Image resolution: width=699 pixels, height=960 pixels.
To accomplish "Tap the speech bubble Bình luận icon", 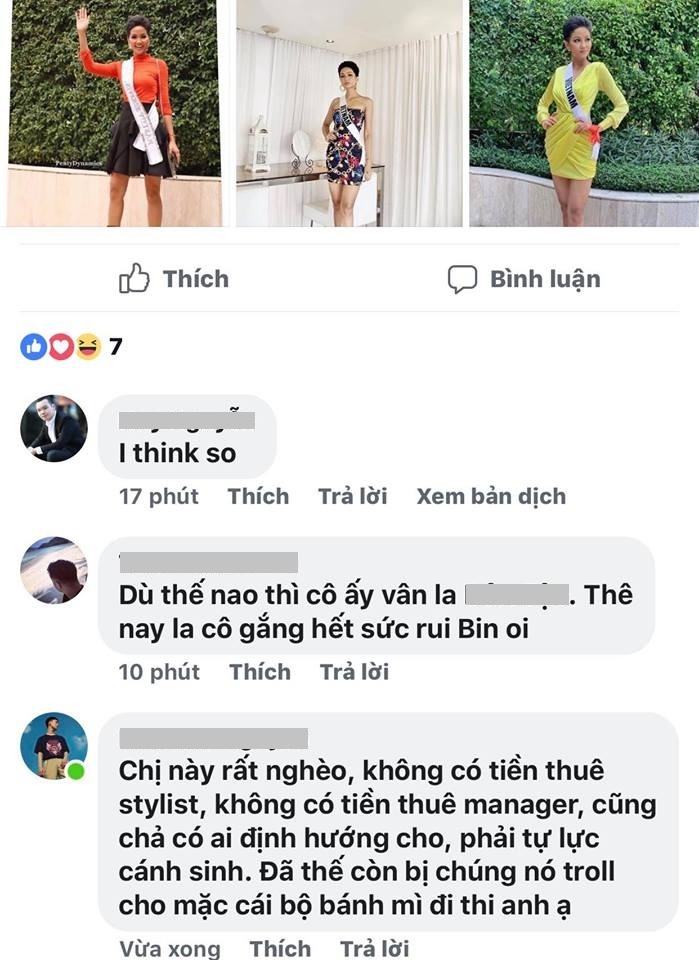I will tap(462, 280).
